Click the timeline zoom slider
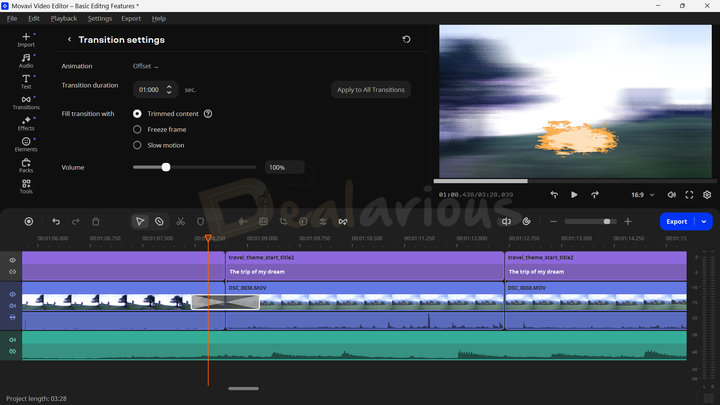 (x=591, y=221)
